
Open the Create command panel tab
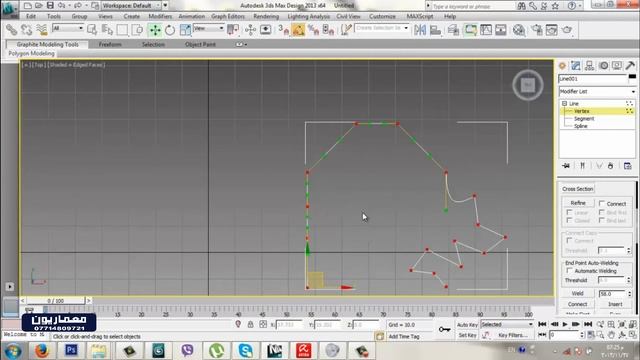point(562,65)
